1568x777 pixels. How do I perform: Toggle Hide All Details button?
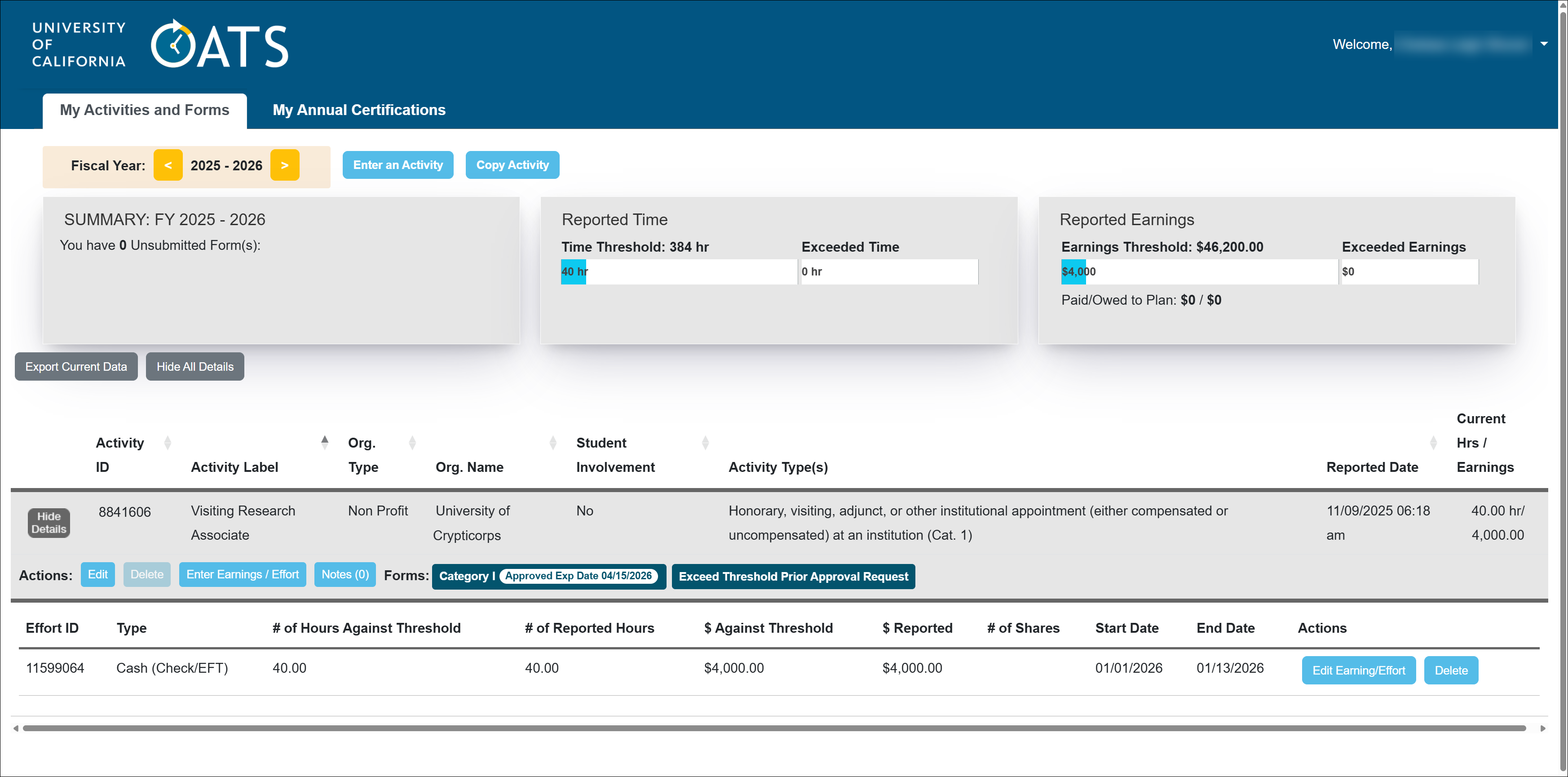pyautogui.click(x=195, y=367)
